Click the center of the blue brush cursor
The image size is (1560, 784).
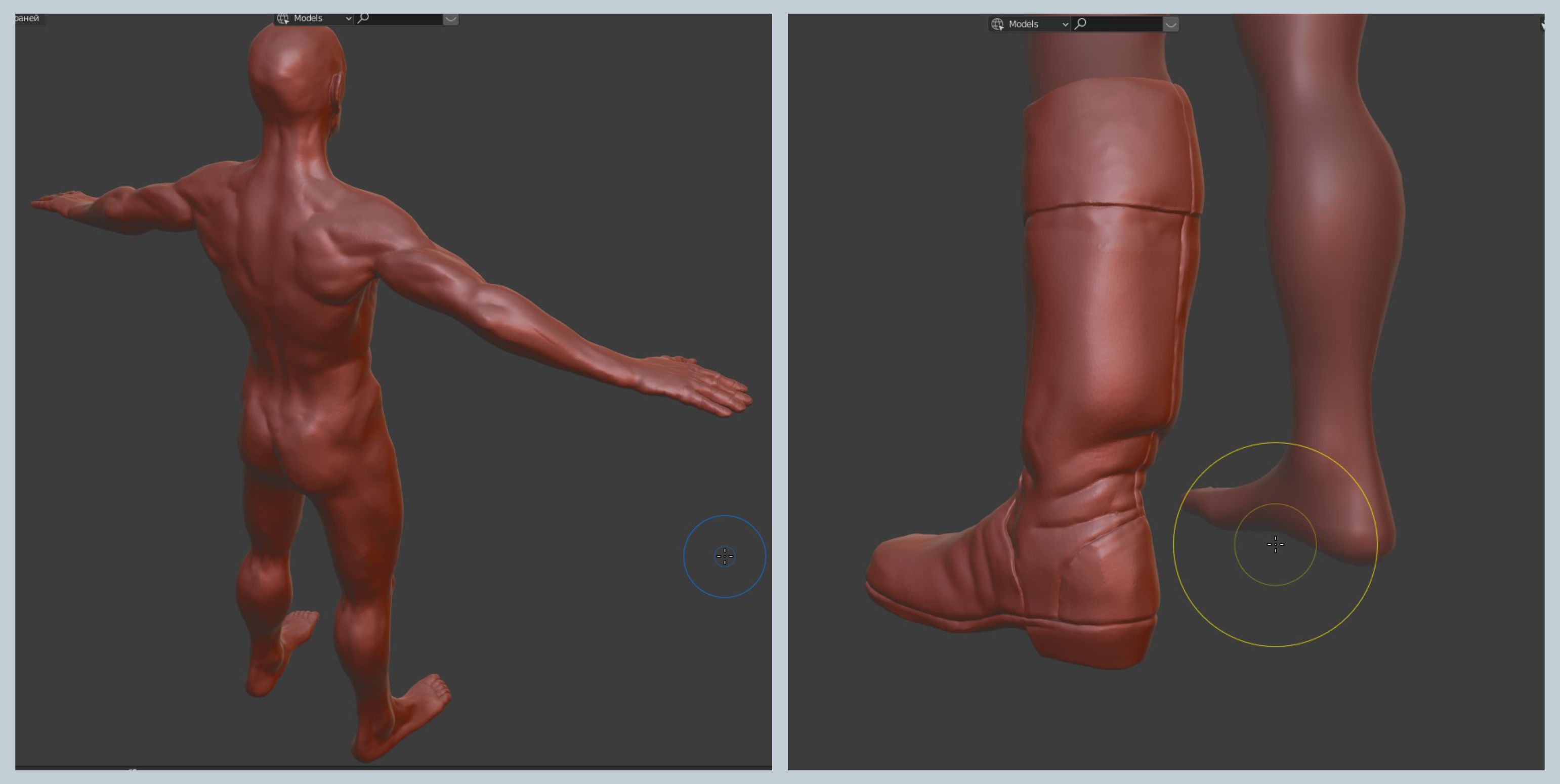pos(725,556)
